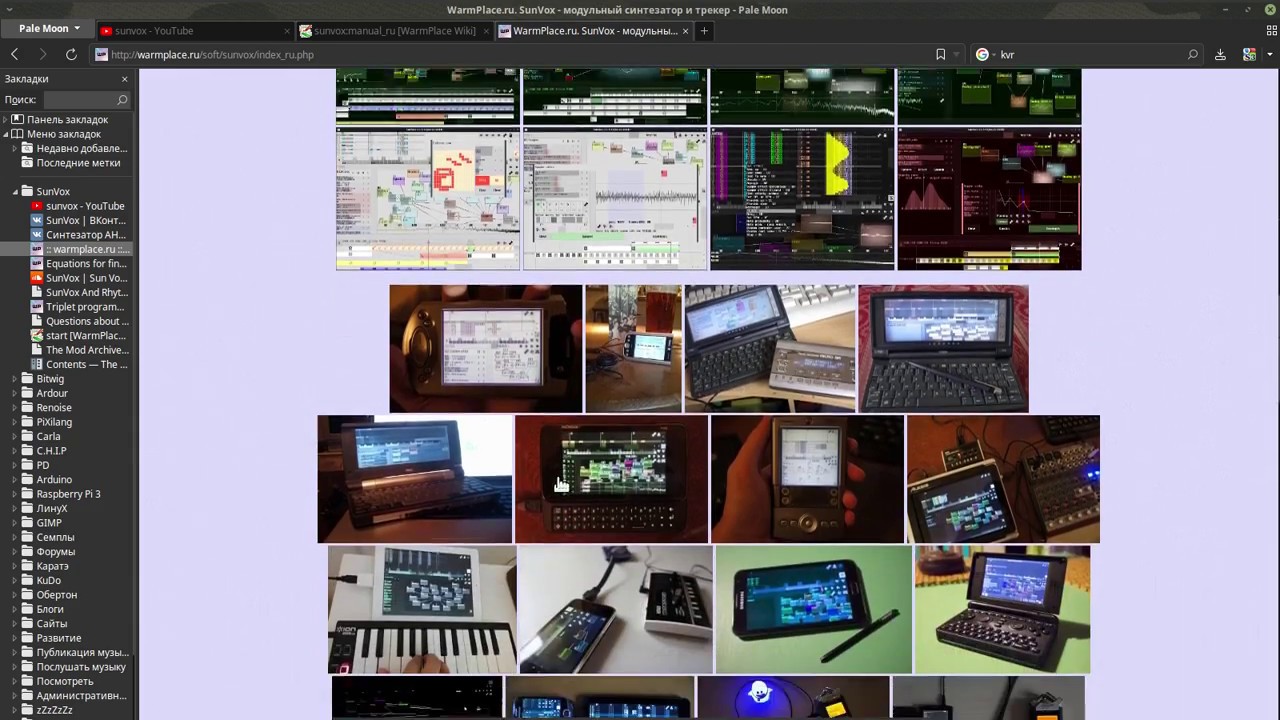Open the downloads button in the toolbar
Image resolution: width=1280 pixels, height=720 pixels.
1220,55
